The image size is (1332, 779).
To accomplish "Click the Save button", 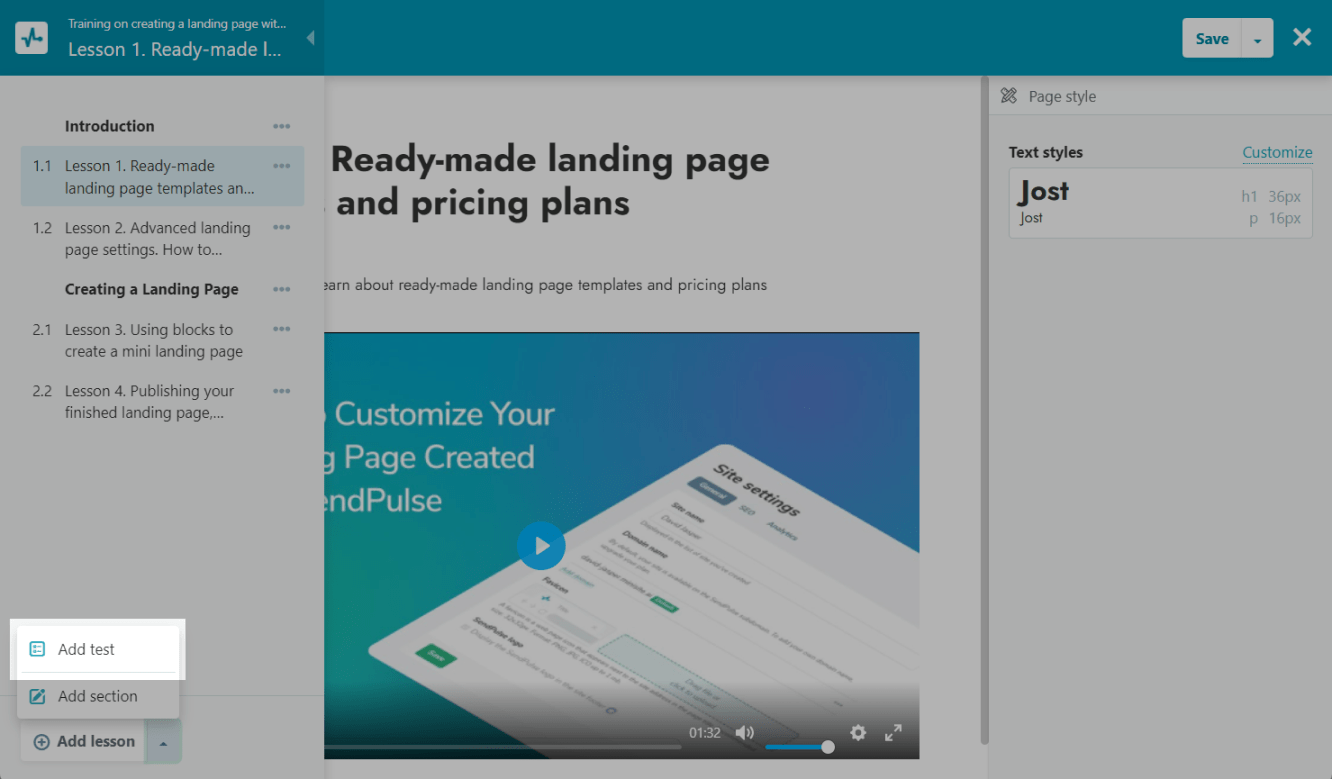I will pos(1212,39).
